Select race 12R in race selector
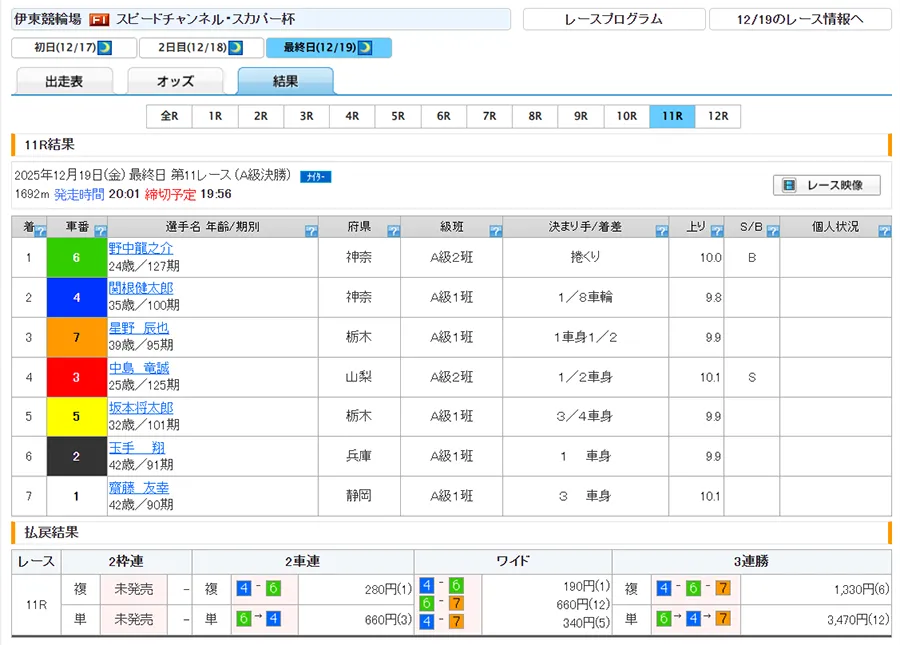The height and width of the screenshot is (645, 900). point(717,116)
